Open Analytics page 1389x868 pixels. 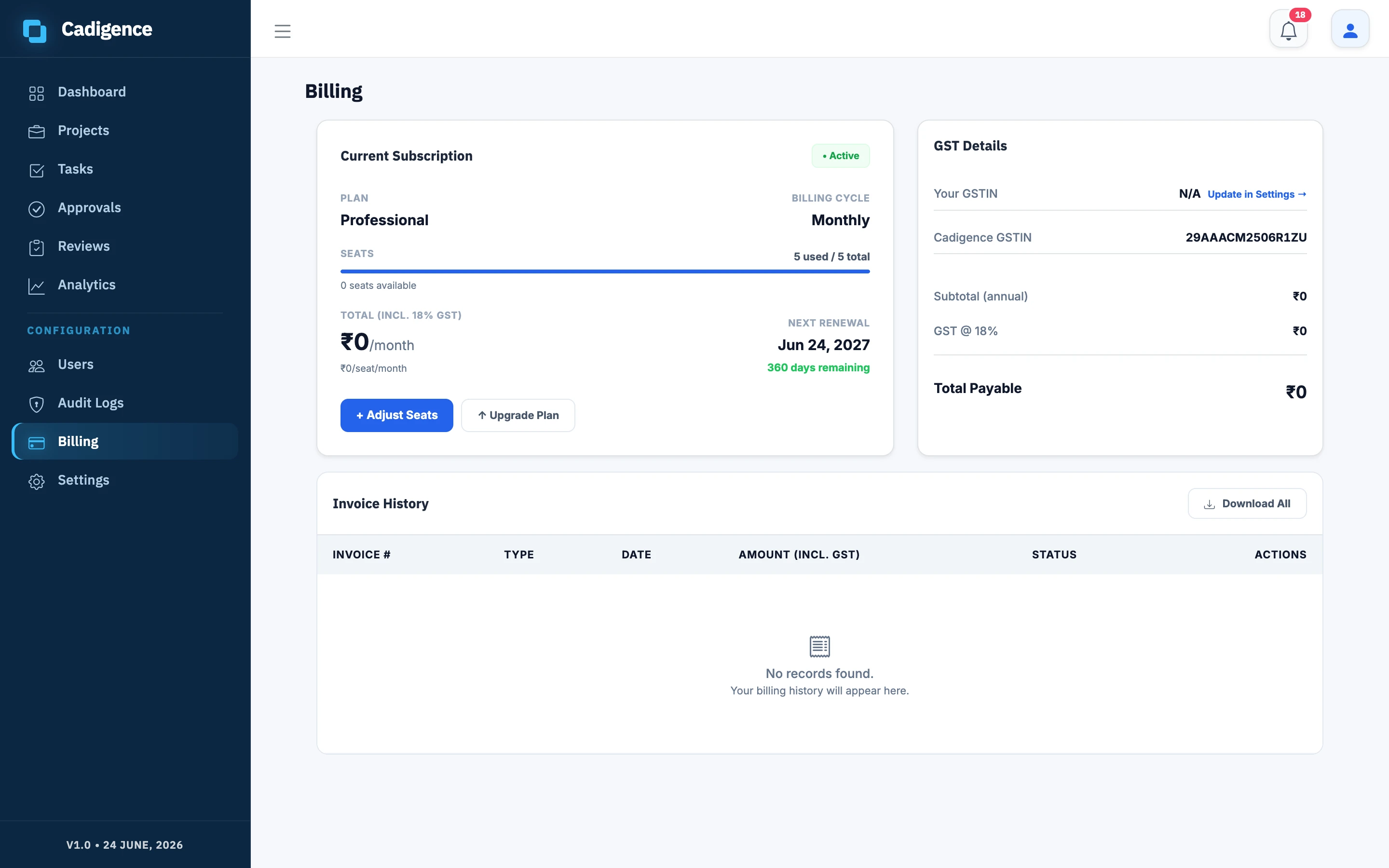124,285
